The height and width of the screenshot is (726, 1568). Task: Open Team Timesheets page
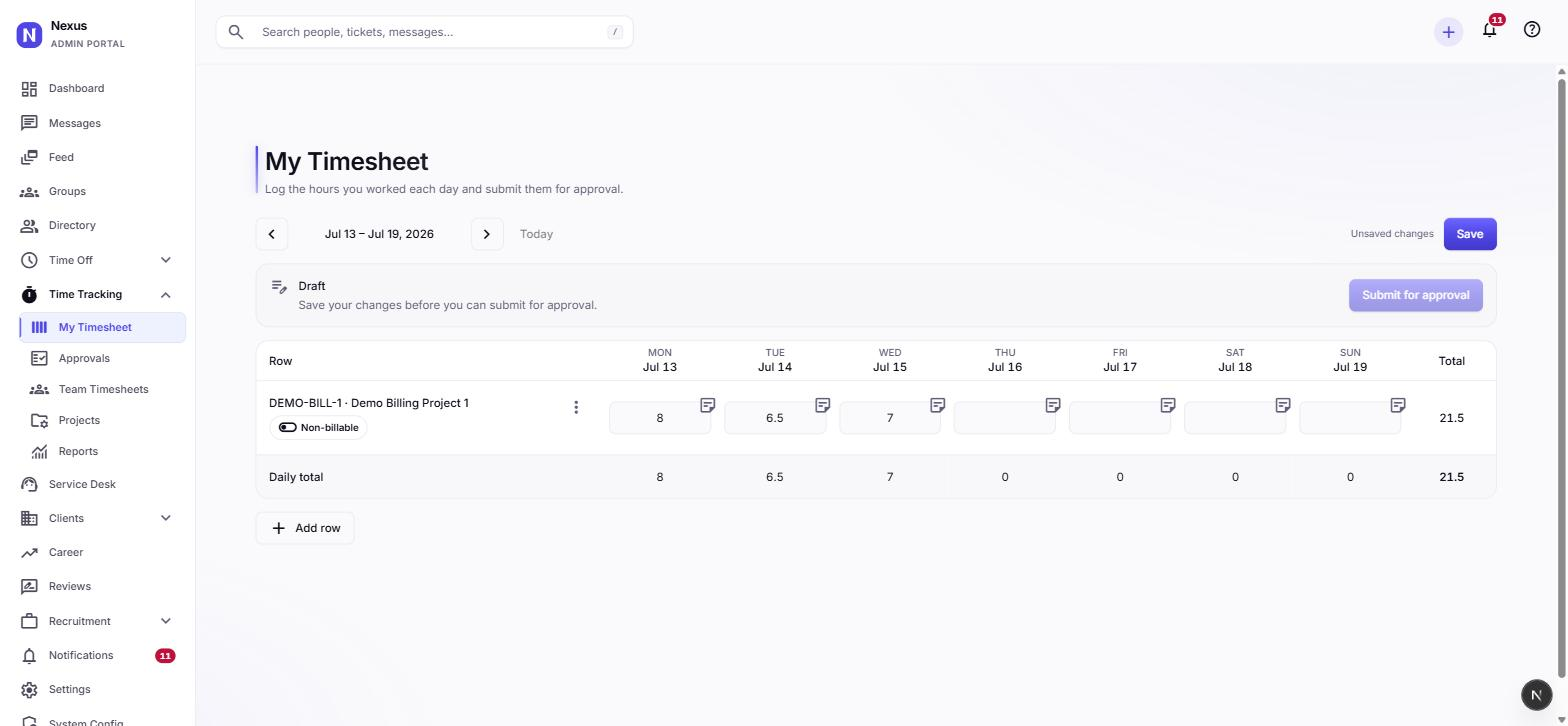[102, 389]
